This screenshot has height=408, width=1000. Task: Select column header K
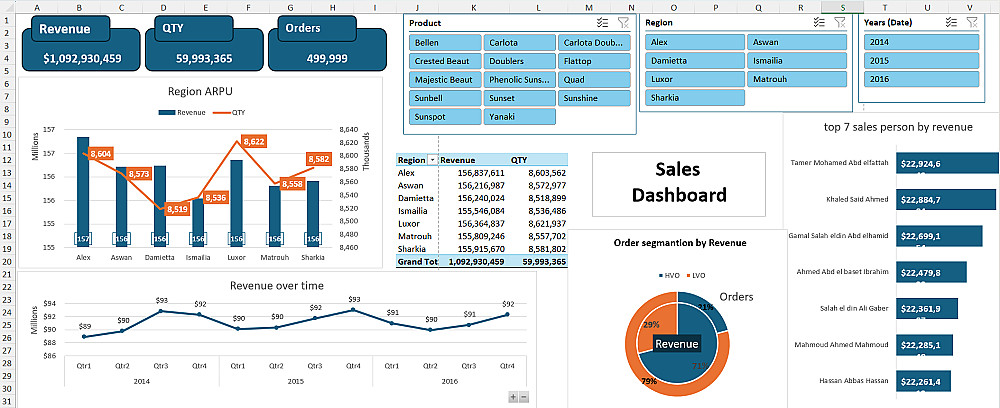tap(473, 6)
